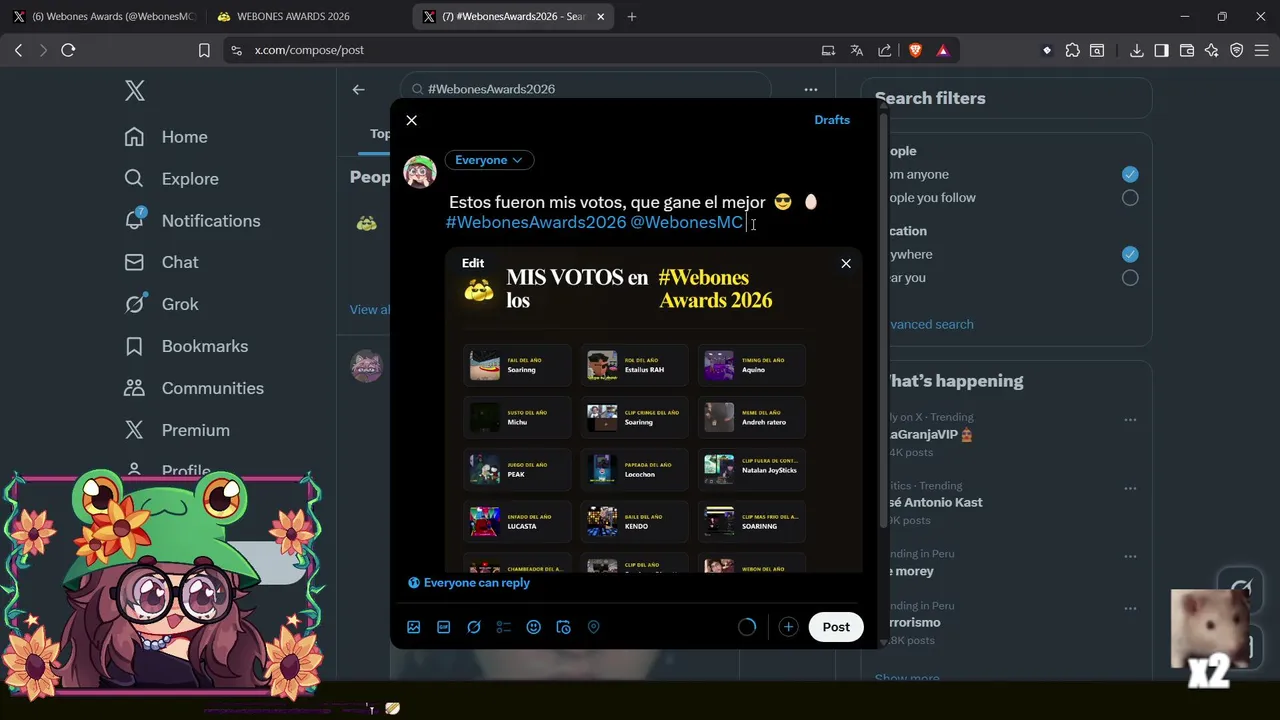Click 'Everyone can reply' setting
Image resolution: width=1280 pixels, height=720 pixels.
click(469, 583)
